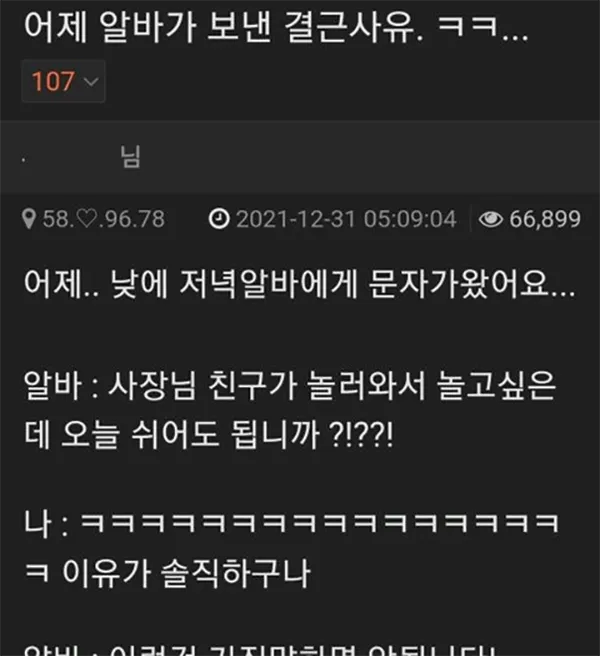Click the heart symbol in the IP address
Screen dimensions: 600x656
point(87,219)
